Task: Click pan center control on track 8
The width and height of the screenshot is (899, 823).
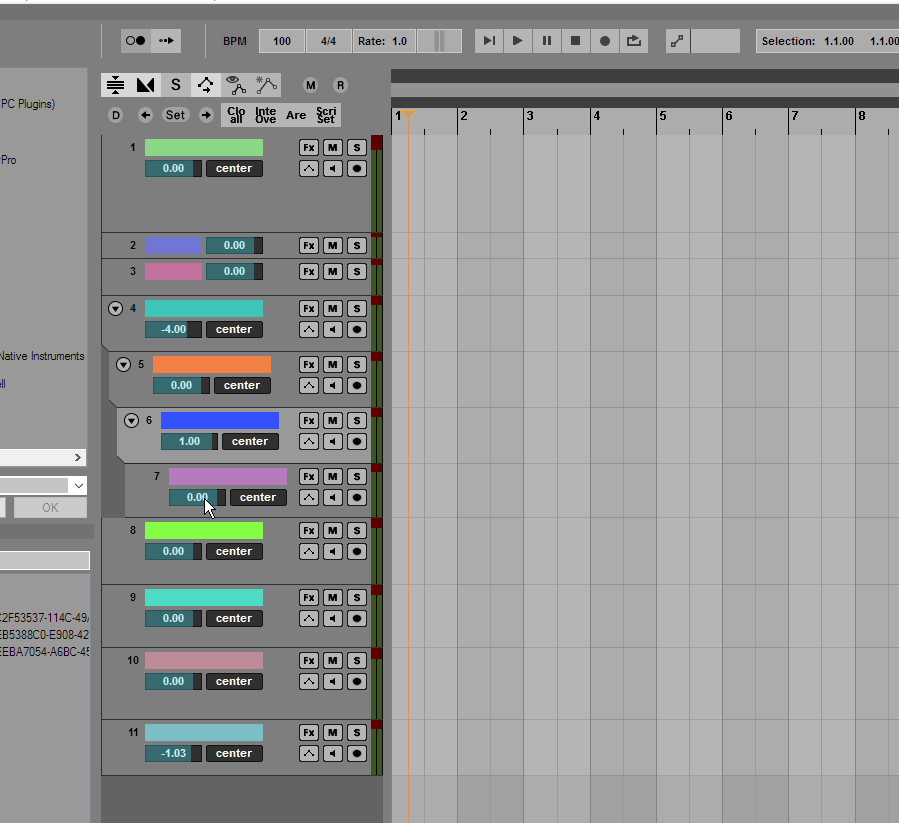Action: tap(234, 551)
